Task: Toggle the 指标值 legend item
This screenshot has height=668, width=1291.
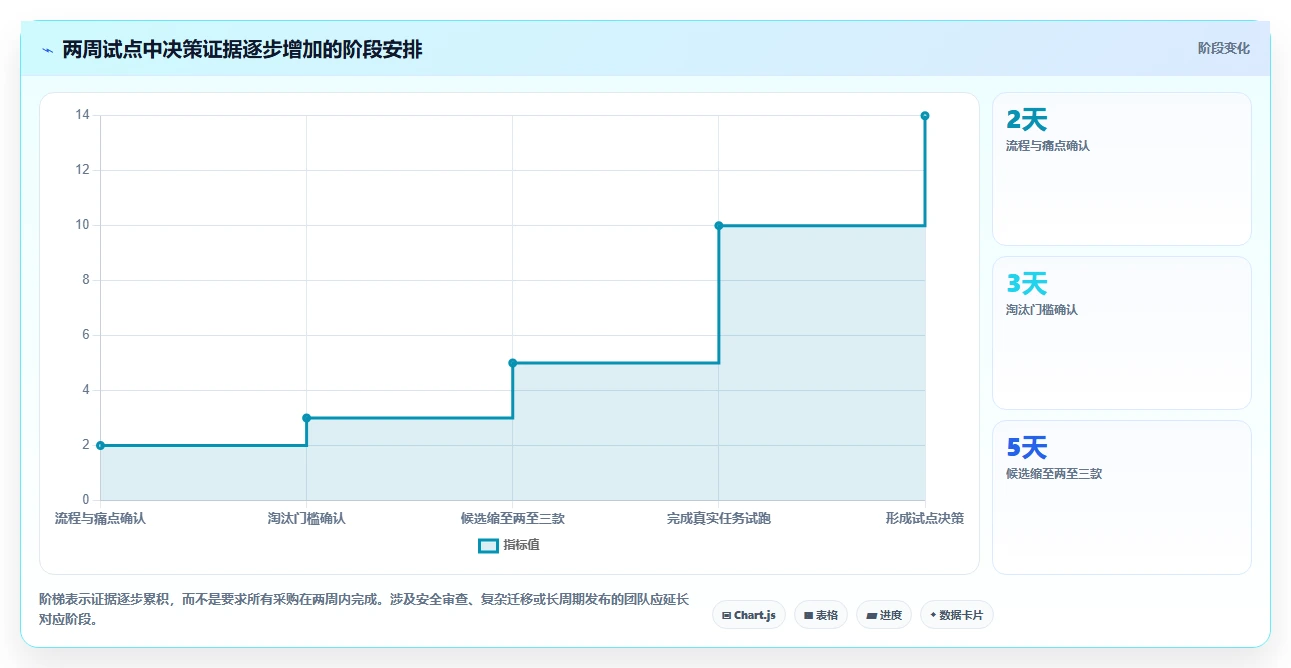Action: pyautogui.click(x=509, y=545)
